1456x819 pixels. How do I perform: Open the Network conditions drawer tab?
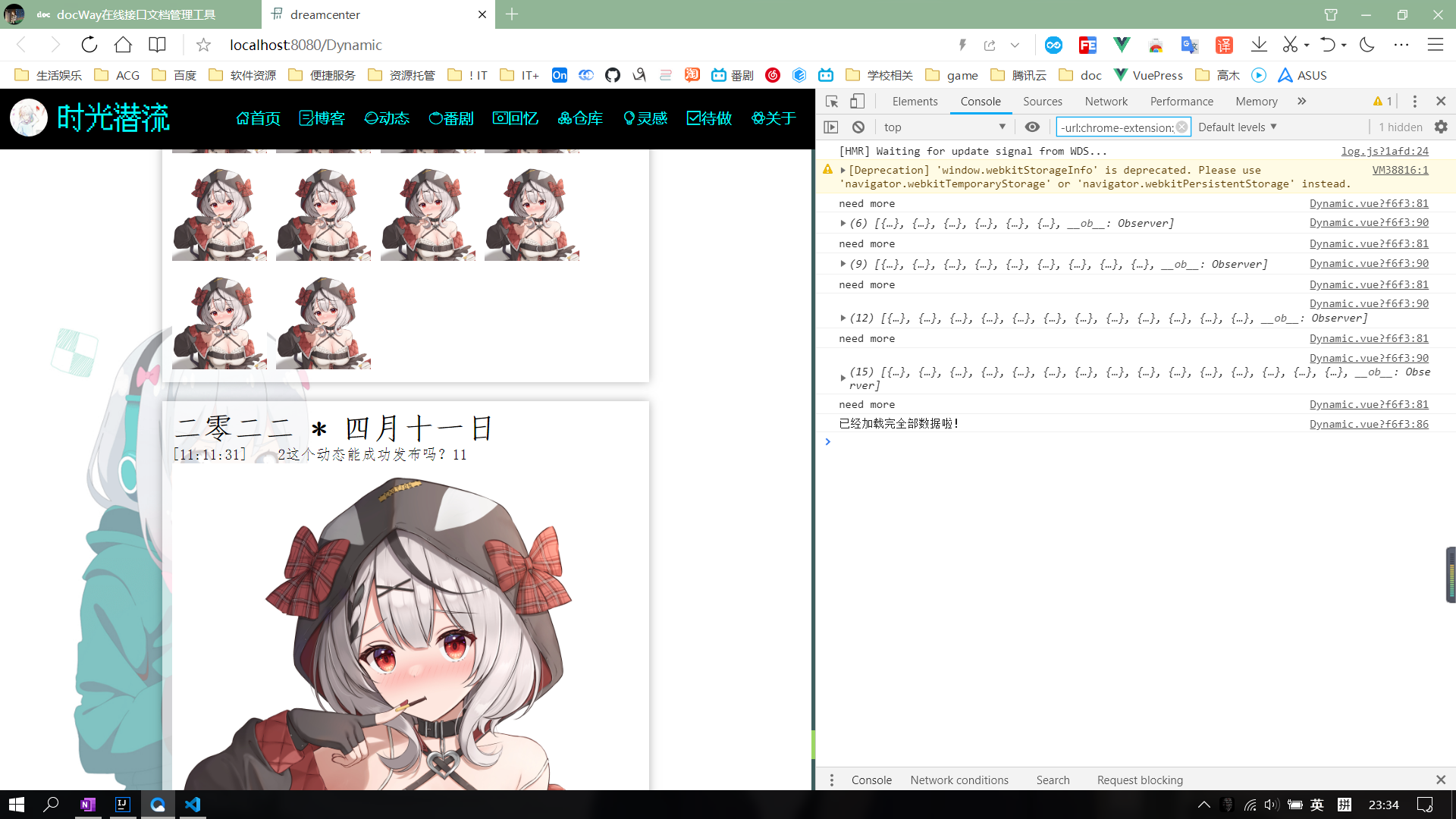point(959,780)
